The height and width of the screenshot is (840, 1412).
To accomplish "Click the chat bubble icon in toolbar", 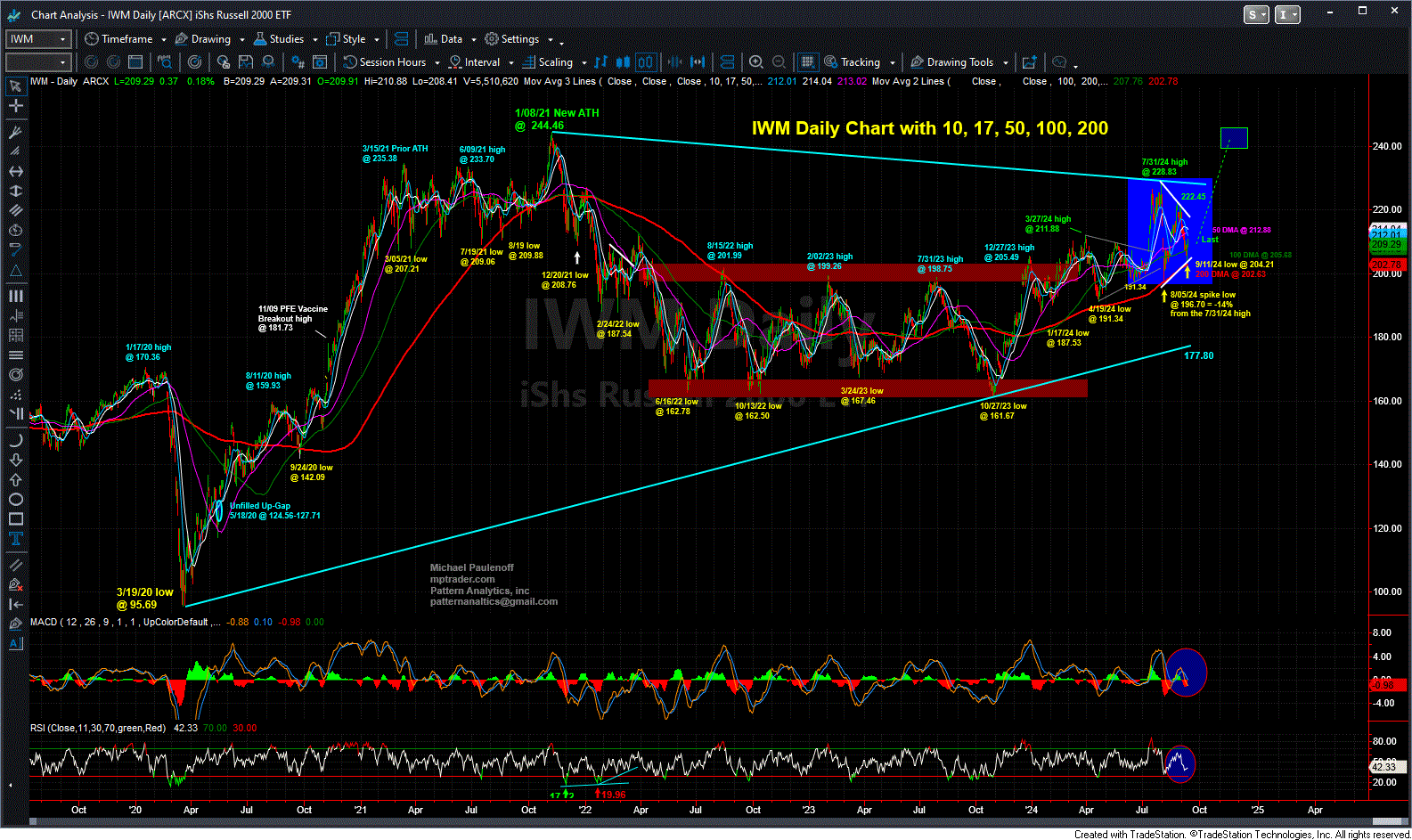I will 1059,62.
